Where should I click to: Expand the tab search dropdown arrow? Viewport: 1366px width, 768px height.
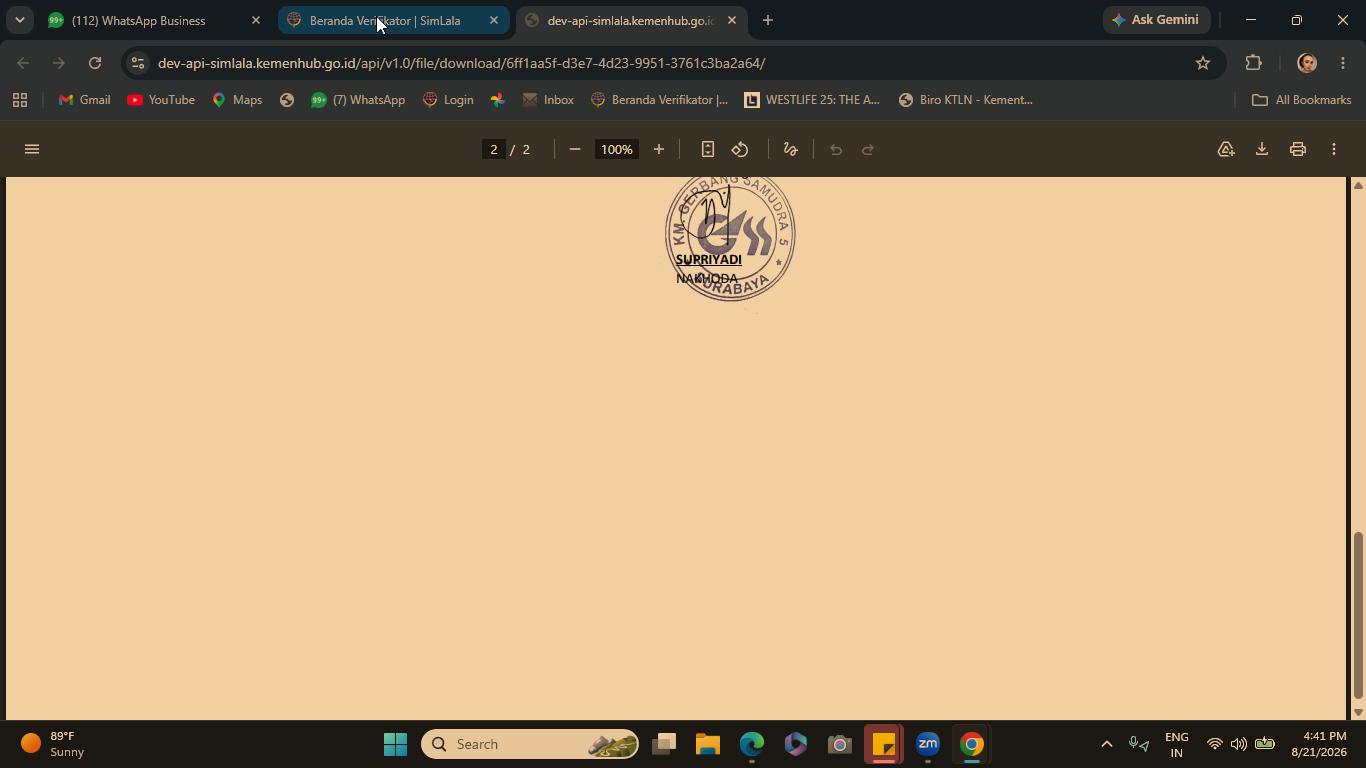point(19,20)
